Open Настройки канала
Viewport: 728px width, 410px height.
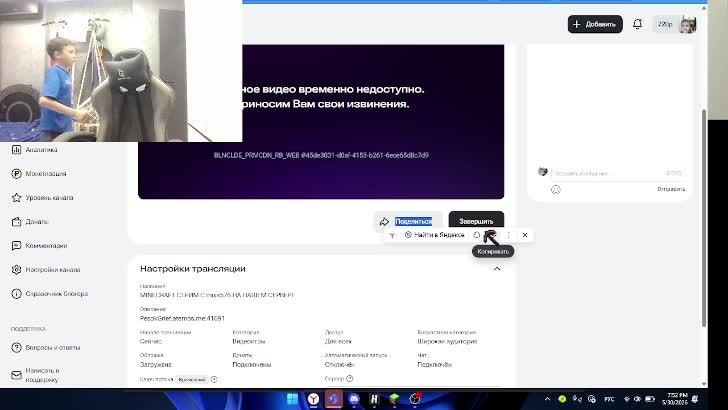pyautogui.click(x=46, y=270)
